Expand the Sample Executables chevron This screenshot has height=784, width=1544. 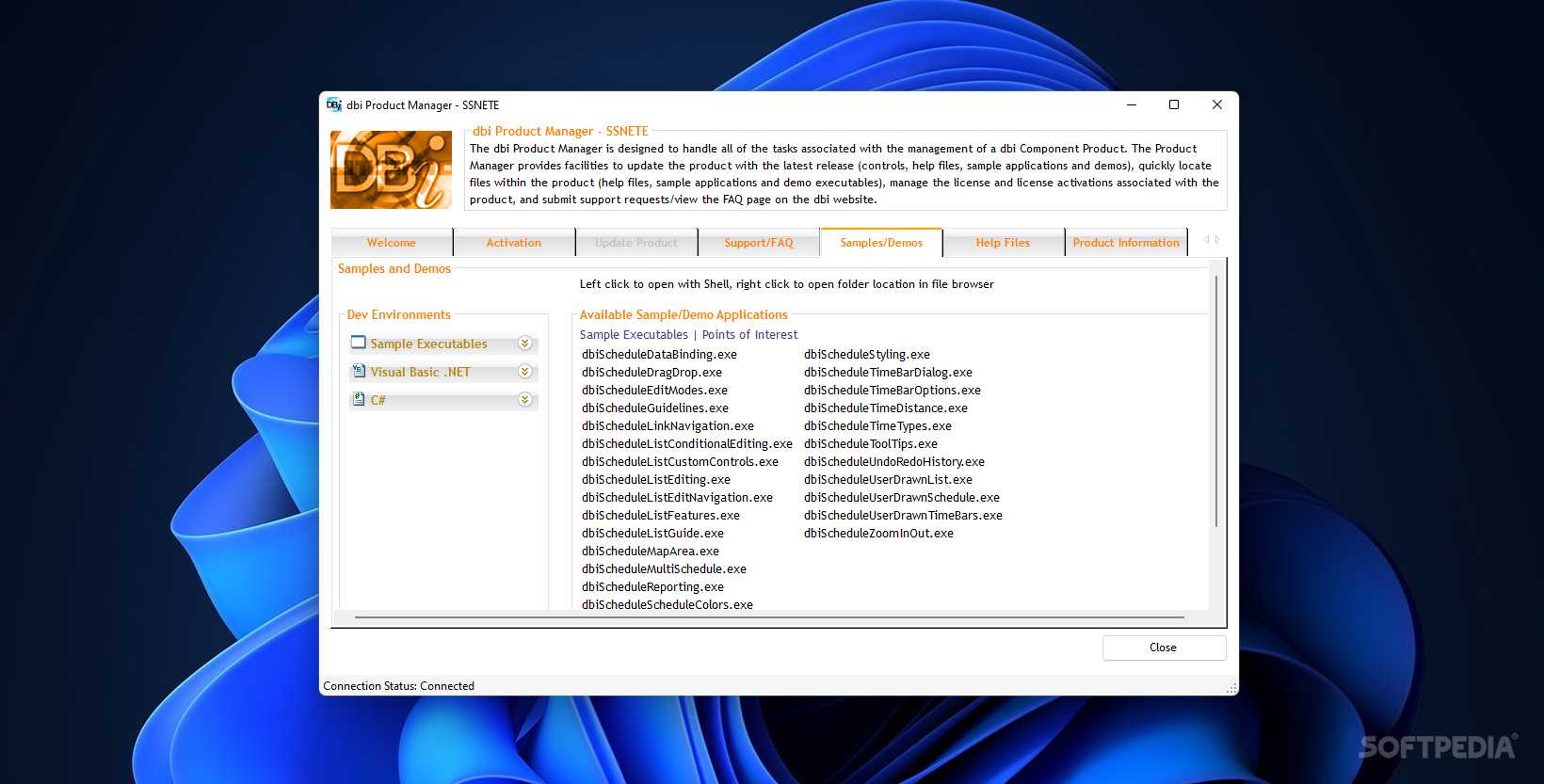(525, 344)
